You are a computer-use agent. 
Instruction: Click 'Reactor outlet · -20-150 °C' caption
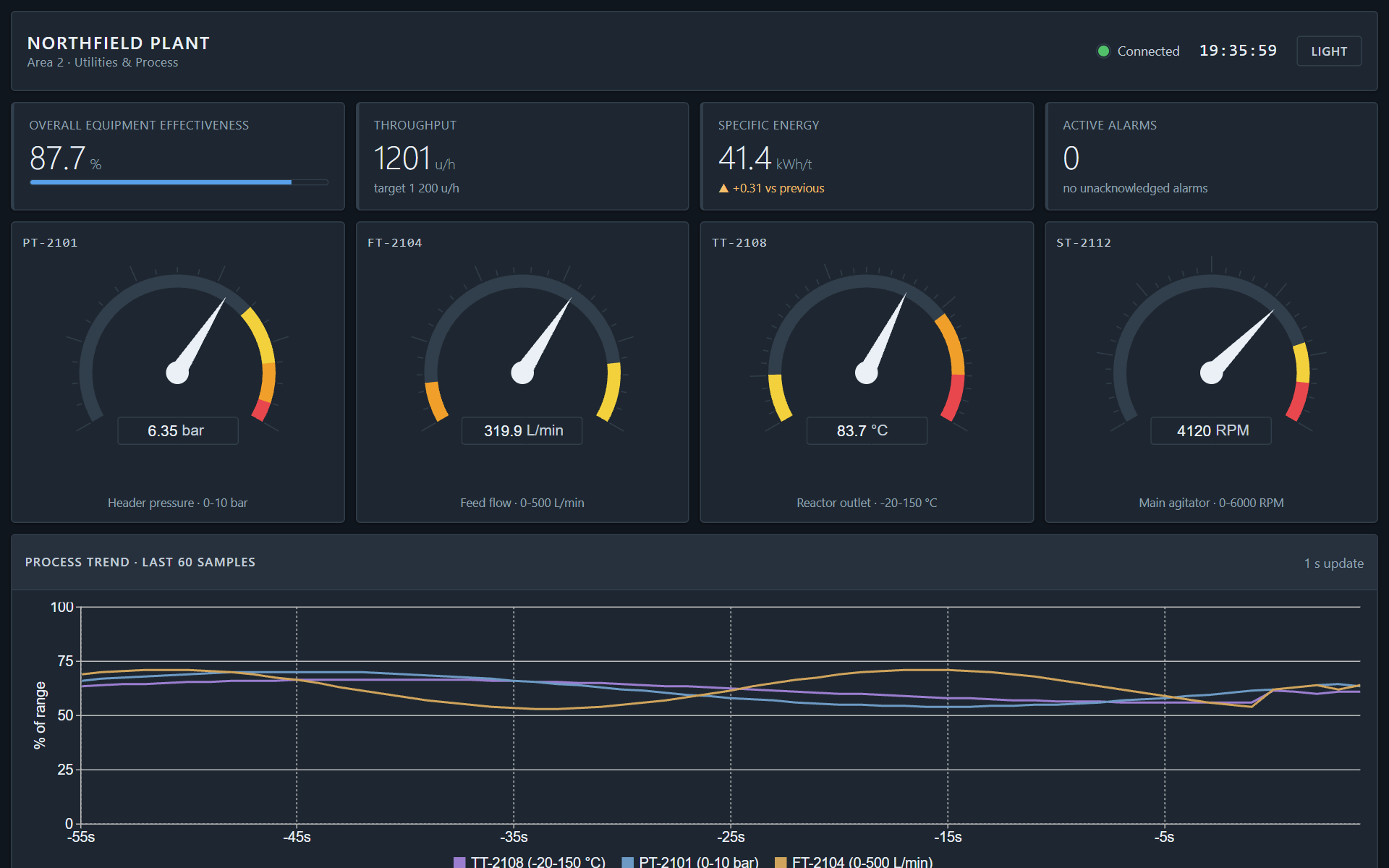[x=867, y=503]
